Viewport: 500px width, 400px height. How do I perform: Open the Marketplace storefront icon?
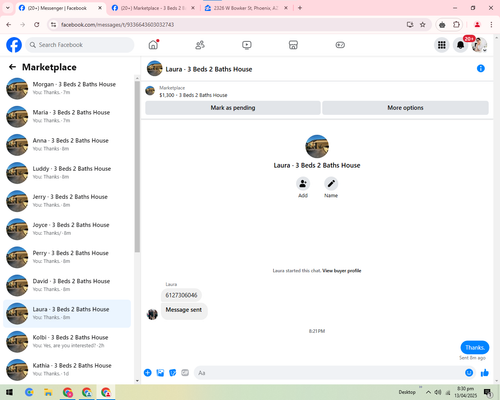tap(293, 45)
